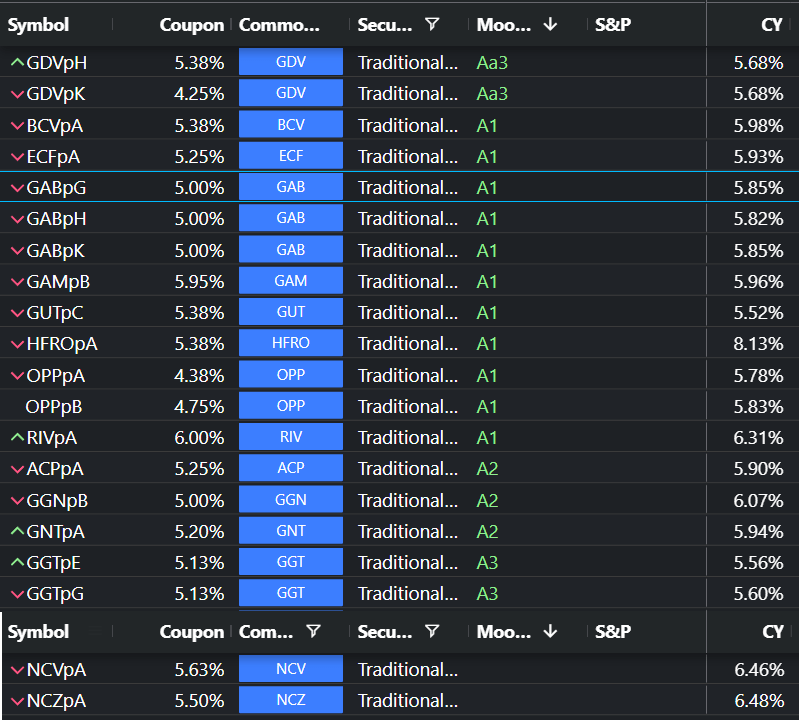Click the blue GNT common stock cell
The height and width of the screenshot is (720, 799).
coord(291,530)
